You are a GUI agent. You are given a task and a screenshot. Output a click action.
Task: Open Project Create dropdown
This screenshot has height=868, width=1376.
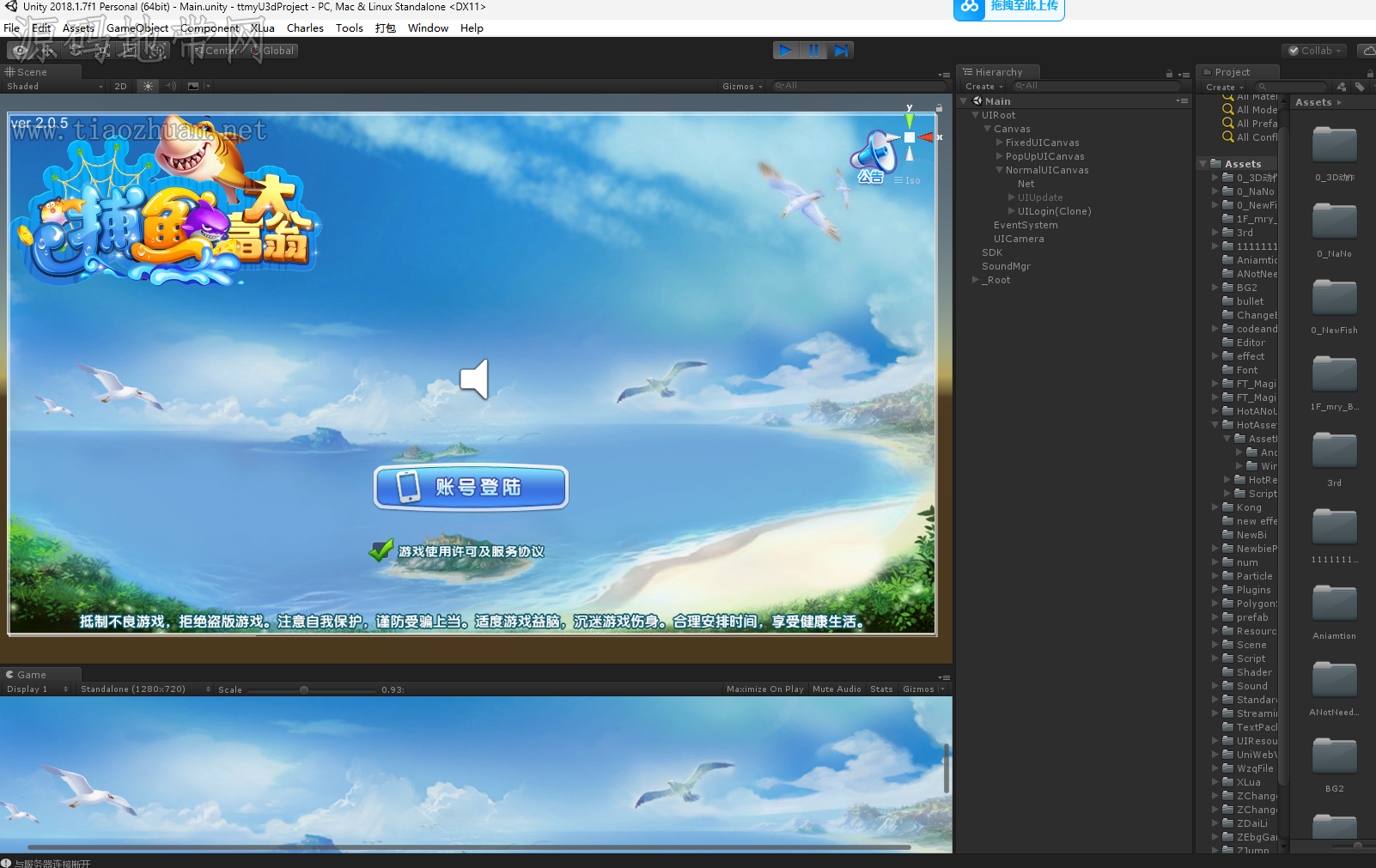(1225, 87)
